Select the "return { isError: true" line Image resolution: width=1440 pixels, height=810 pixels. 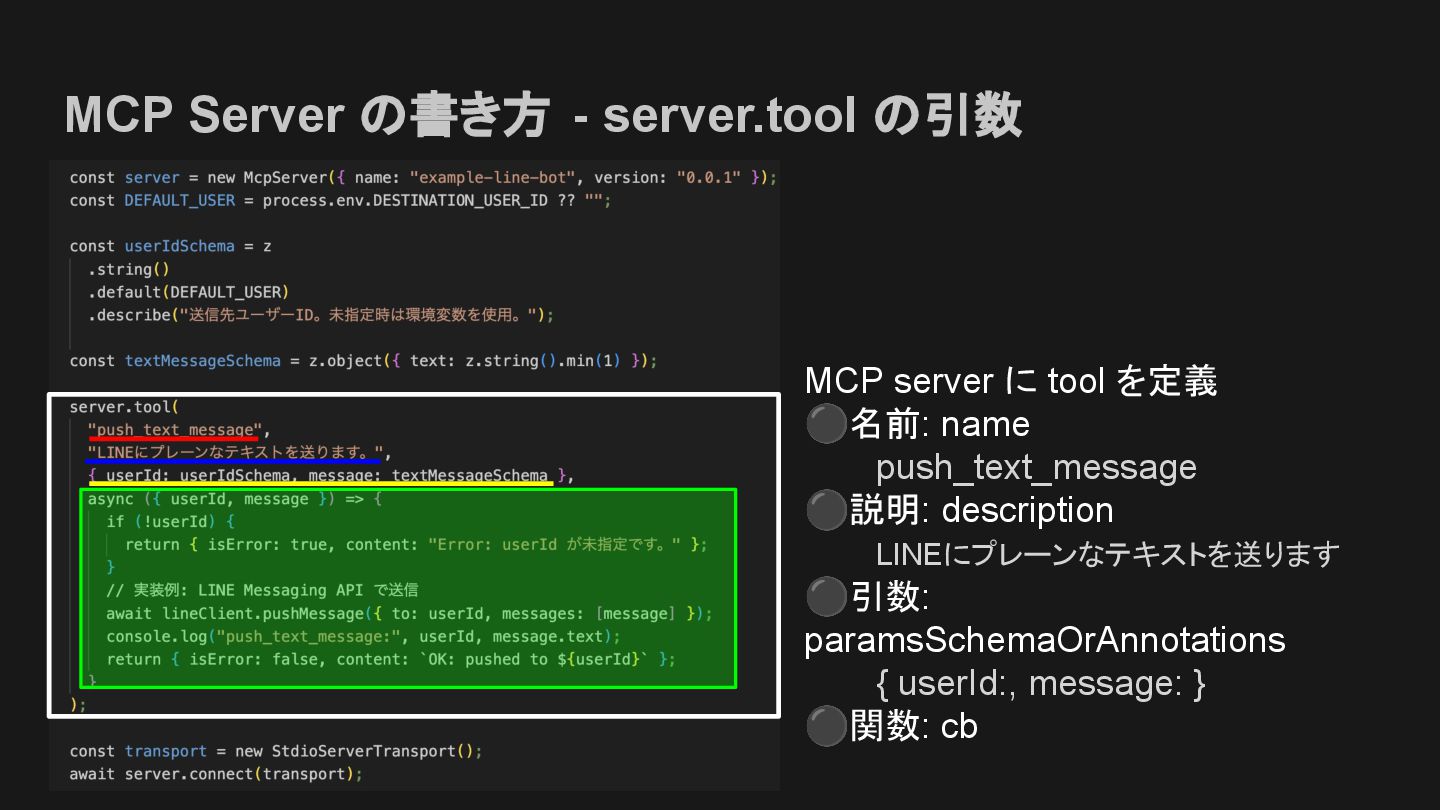(416, 545)
